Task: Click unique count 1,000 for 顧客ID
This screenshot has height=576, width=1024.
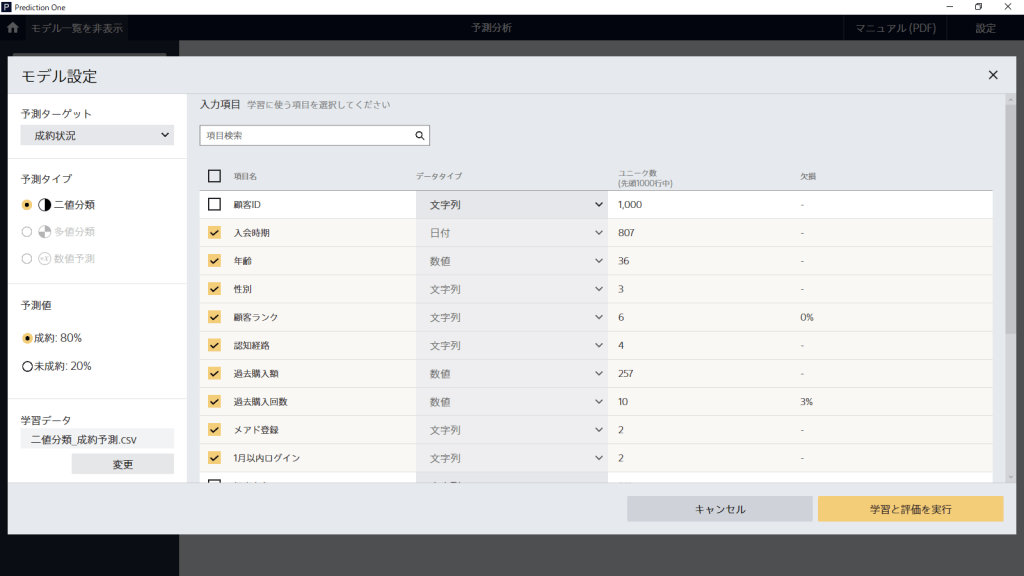Action: pos(630,204)
